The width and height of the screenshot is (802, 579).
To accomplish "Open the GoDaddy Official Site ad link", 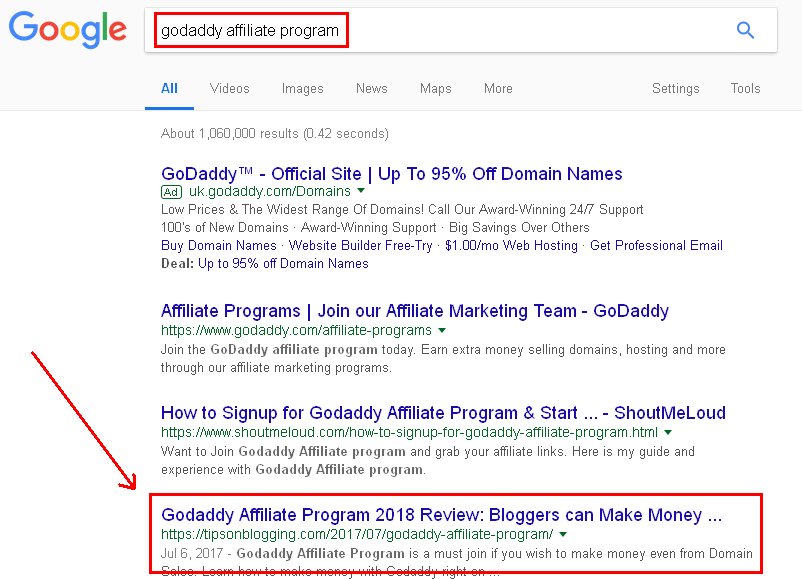I will pyautogui.click(x=392, y=174).
